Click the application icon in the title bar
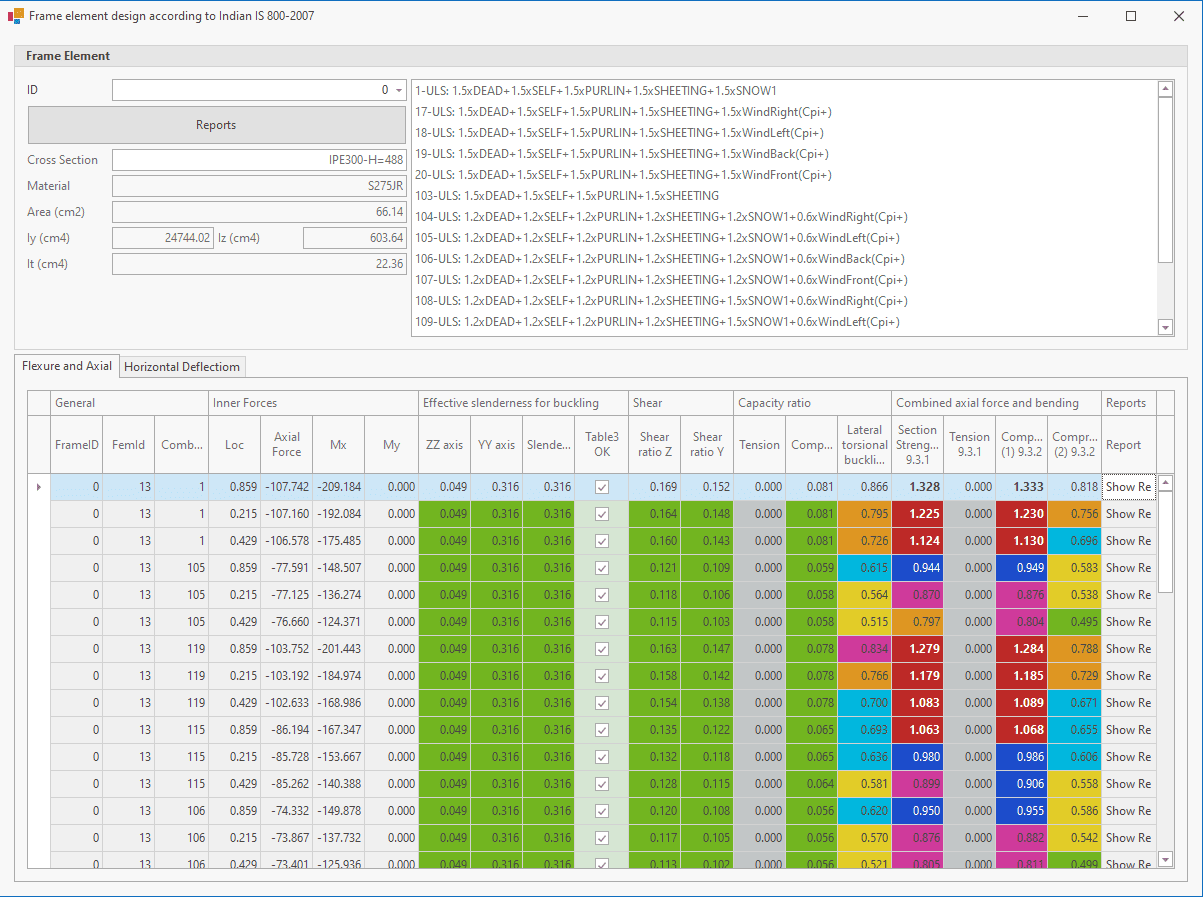This screenshot has width=1203, height=897. 15,16
